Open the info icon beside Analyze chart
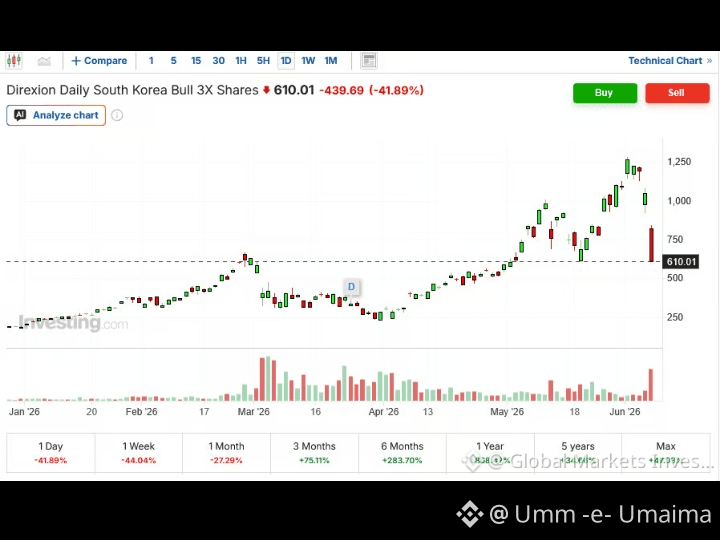This screenshot has width=720, height=540. tap(117, 115)
